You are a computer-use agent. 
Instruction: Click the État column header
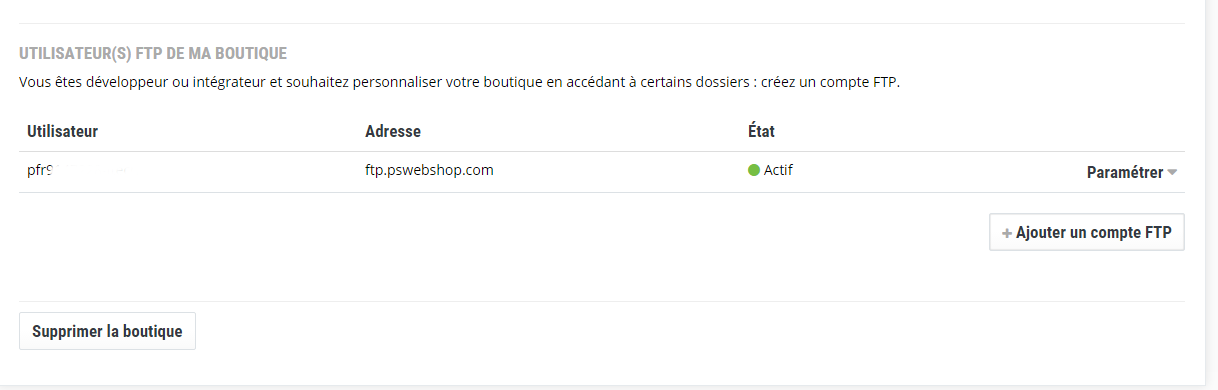761,131
